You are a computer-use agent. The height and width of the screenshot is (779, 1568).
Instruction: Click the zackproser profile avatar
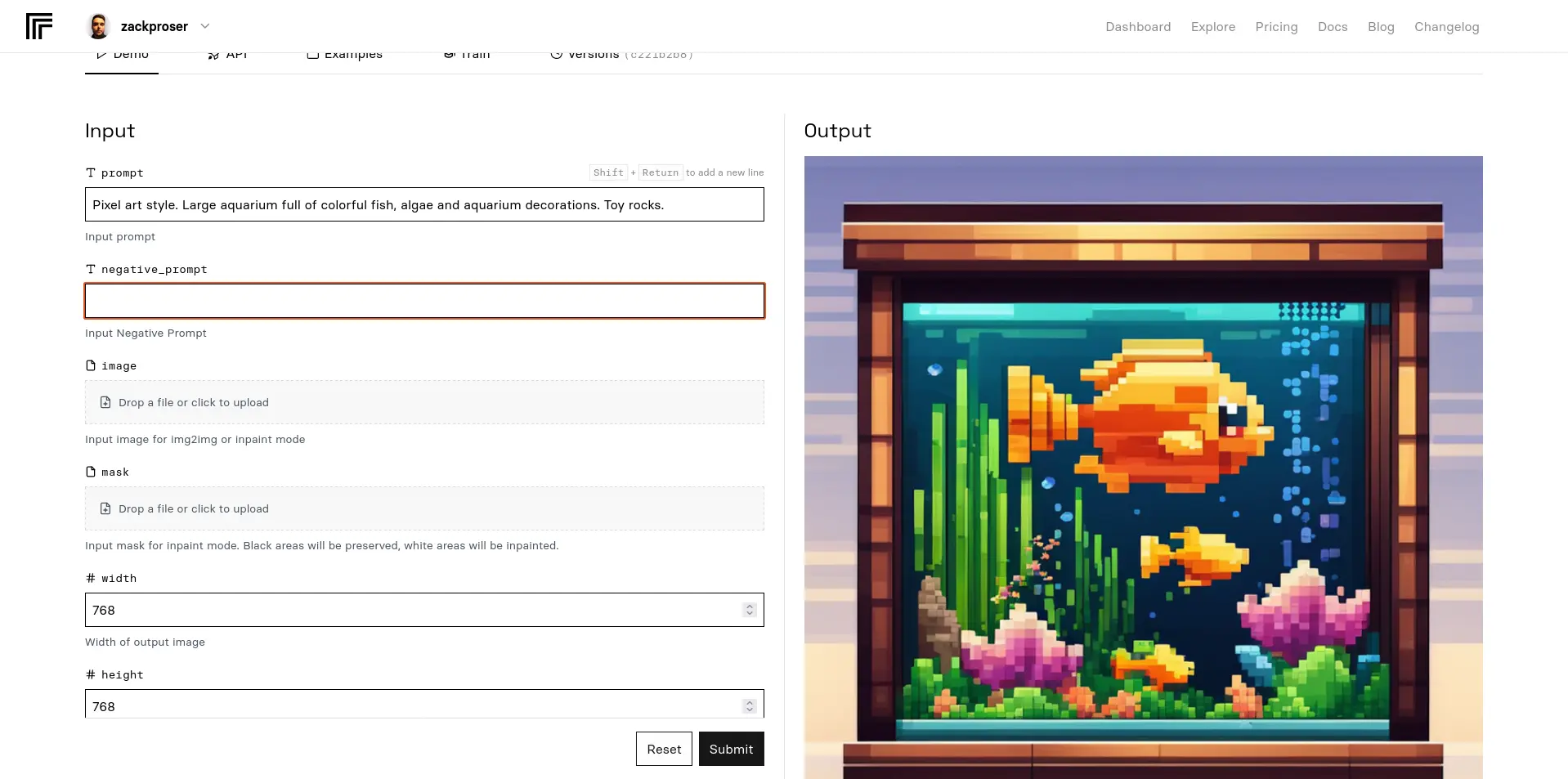[x=98, y=26]
